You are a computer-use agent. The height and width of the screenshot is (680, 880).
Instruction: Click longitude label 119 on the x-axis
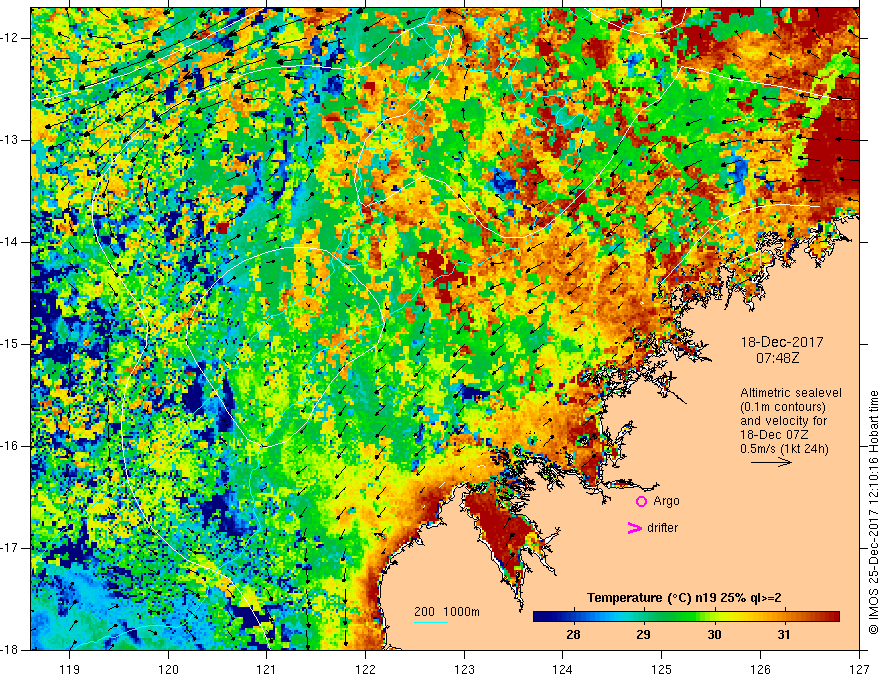pyautogui.click(x=69, y=669)
